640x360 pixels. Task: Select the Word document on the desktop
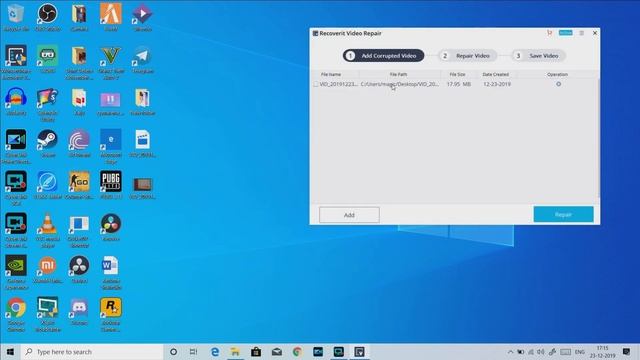point(111,273)
